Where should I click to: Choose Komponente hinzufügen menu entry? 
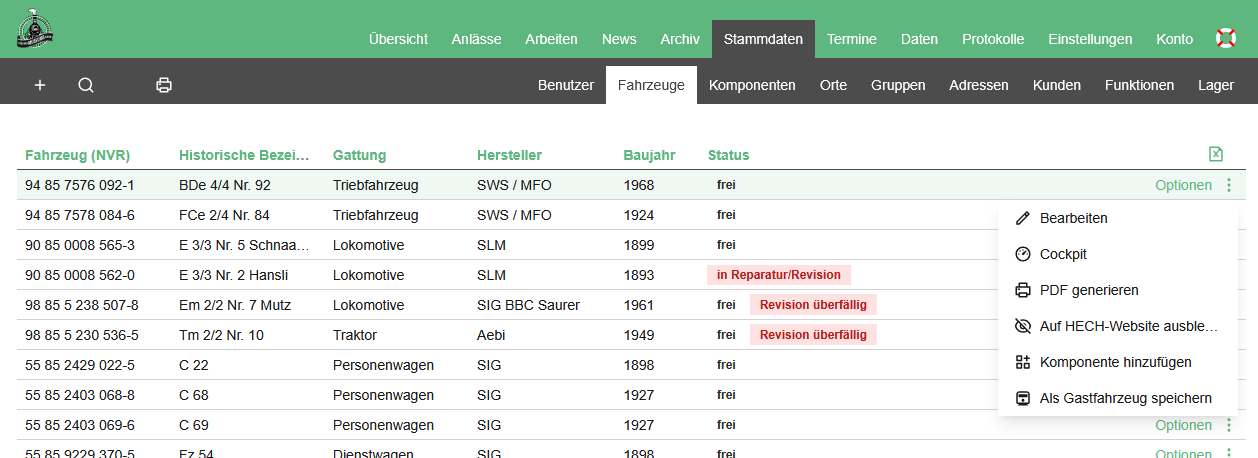click(1118, 362)
